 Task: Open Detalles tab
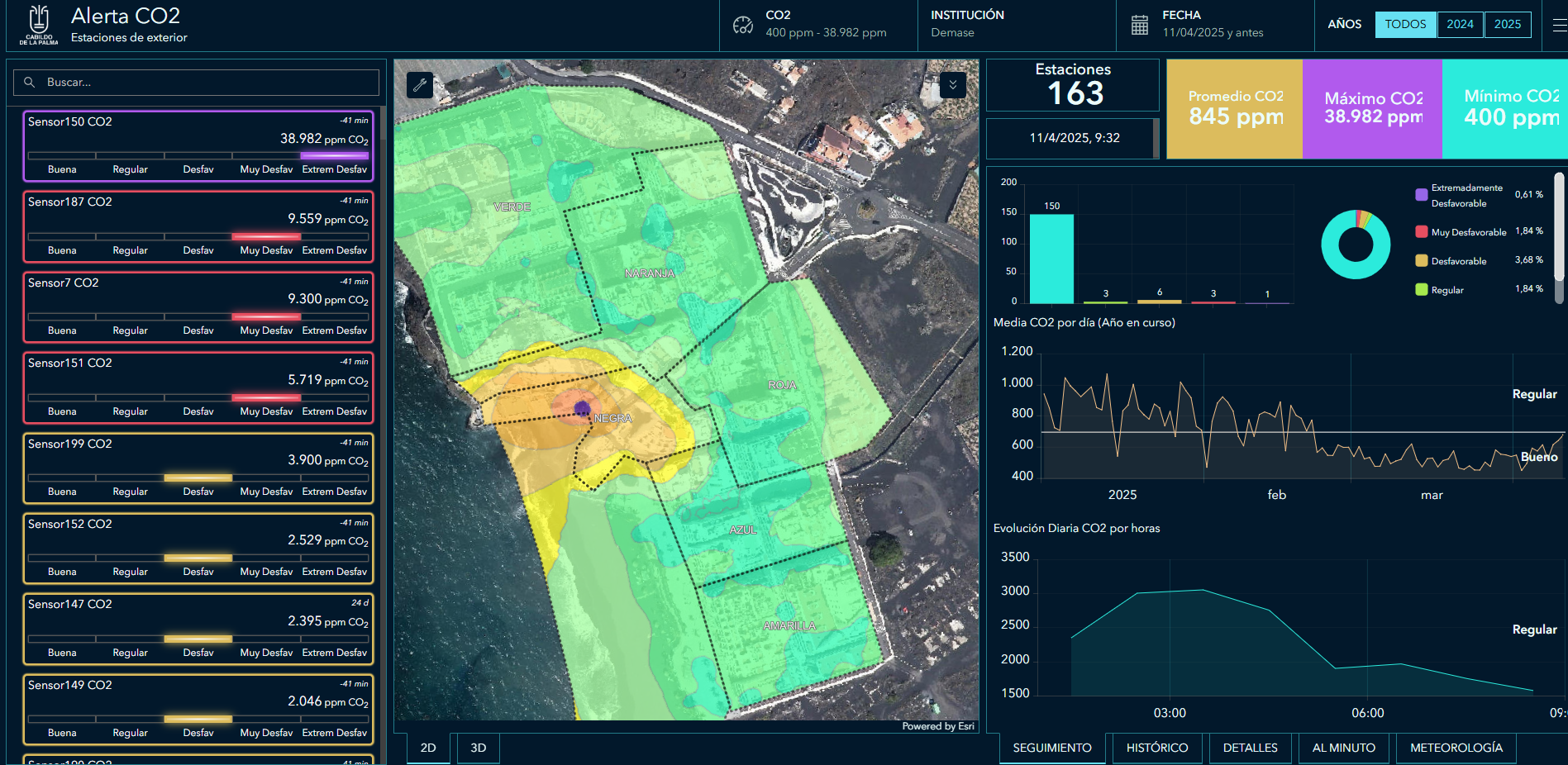[x=1250, y=748]
